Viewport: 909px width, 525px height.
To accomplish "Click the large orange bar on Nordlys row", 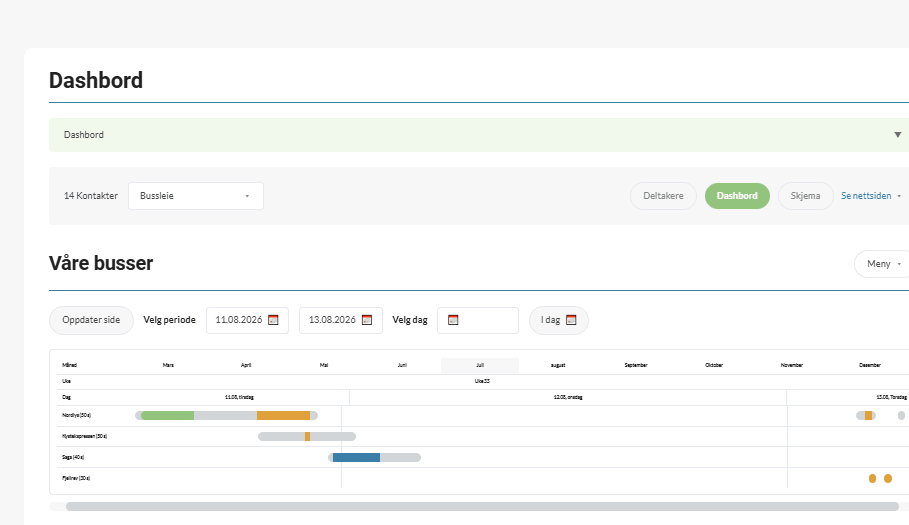I will point(283,415).
